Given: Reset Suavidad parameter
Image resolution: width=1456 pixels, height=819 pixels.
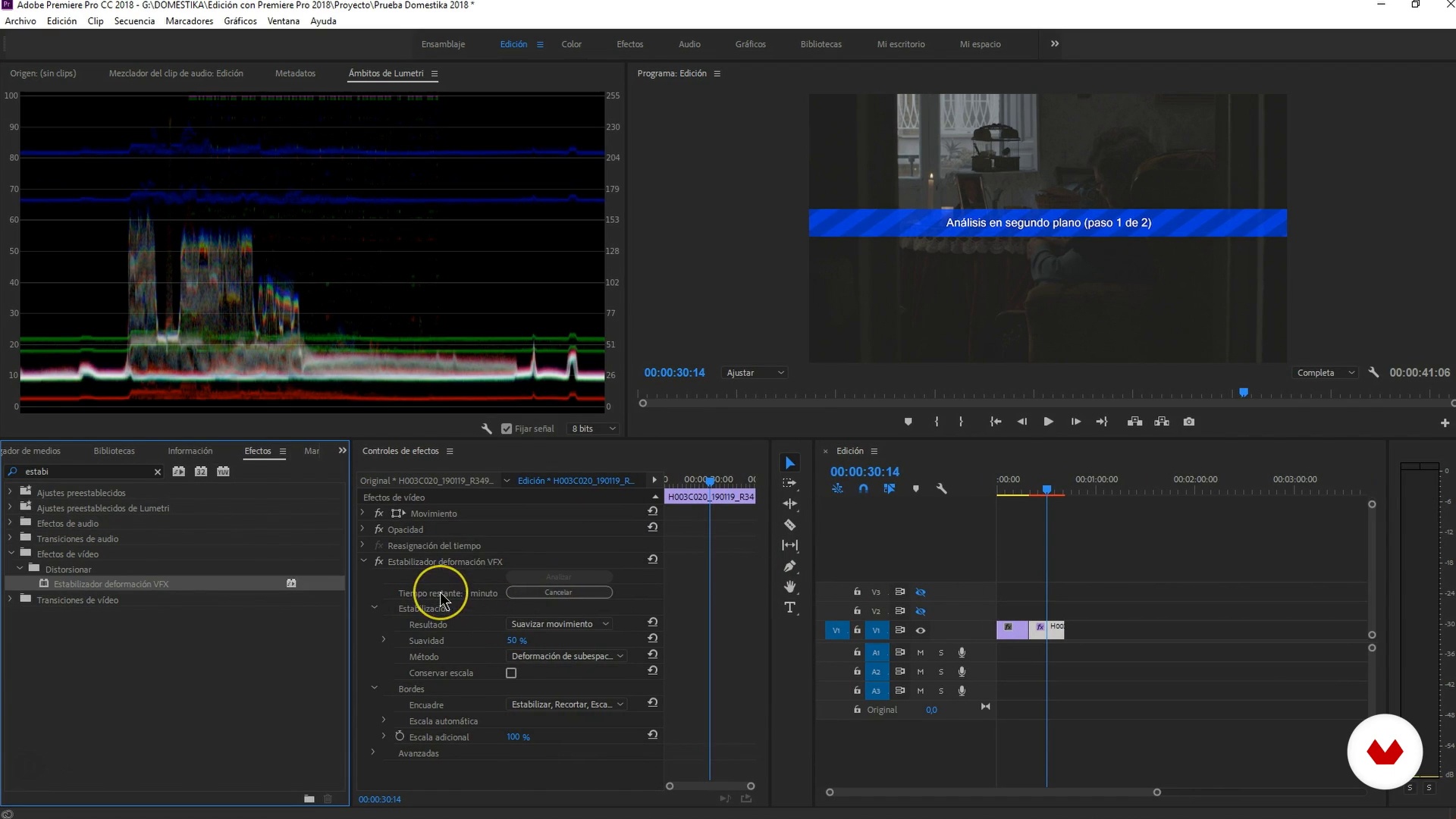Looking at the screenshot, I should [652, 639].
